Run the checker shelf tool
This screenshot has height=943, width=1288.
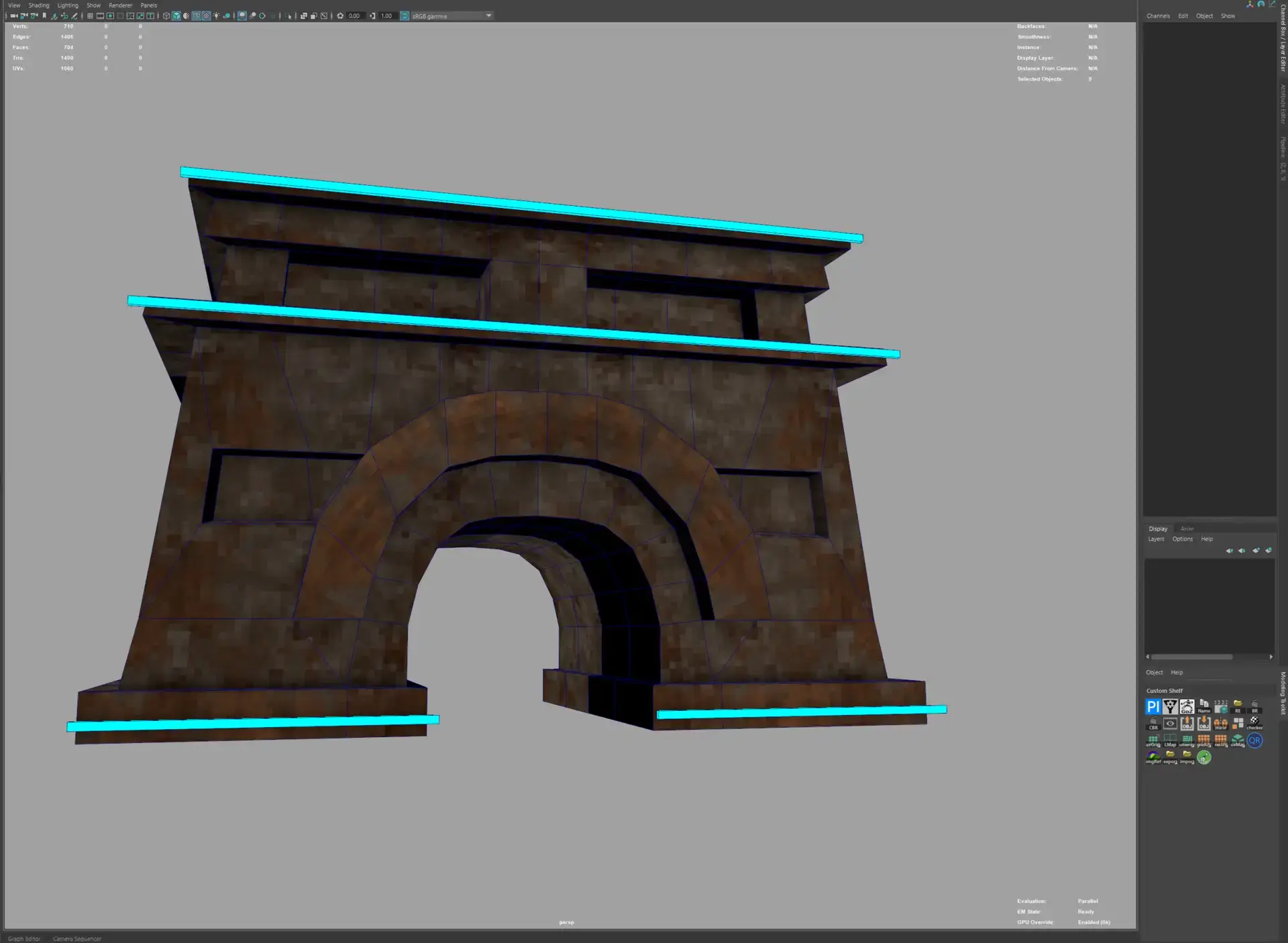click(x=1254, y=724)
